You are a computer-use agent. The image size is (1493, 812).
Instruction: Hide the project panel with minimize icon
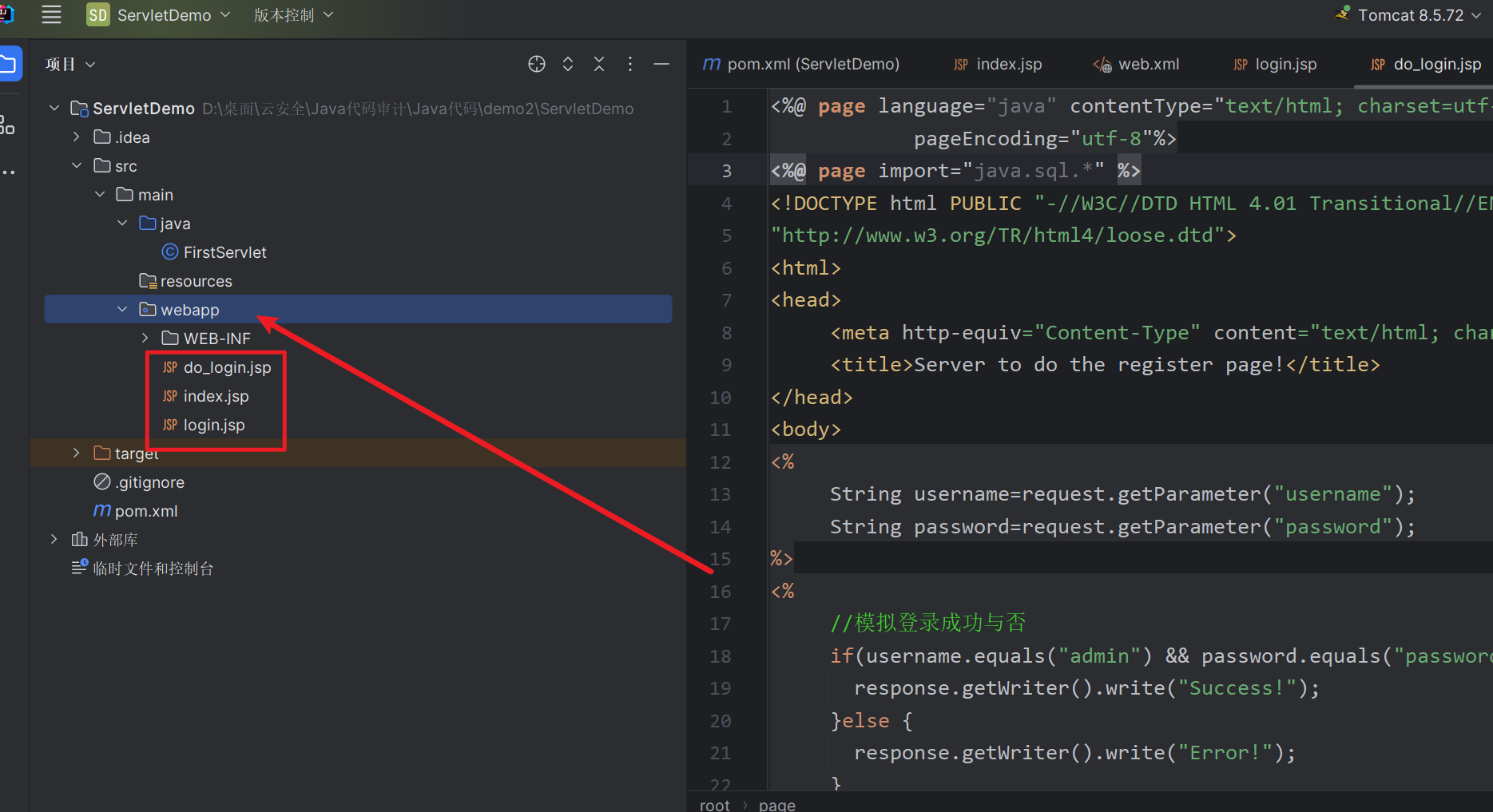click(x=661, y=64)
